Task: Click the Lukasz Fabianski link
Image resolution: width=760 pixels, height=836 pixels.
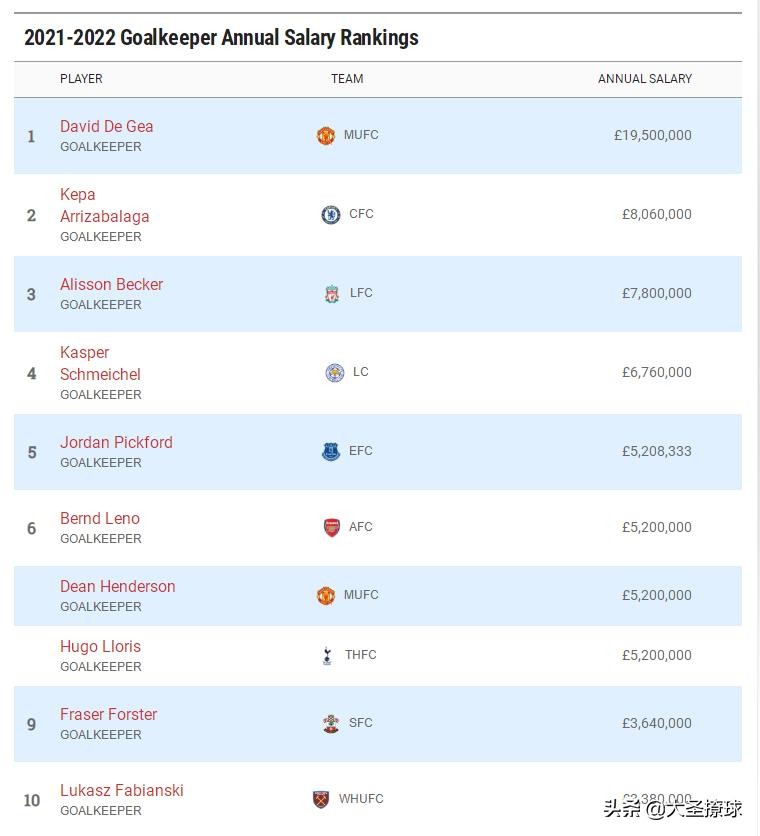Action: coord(122,790)
